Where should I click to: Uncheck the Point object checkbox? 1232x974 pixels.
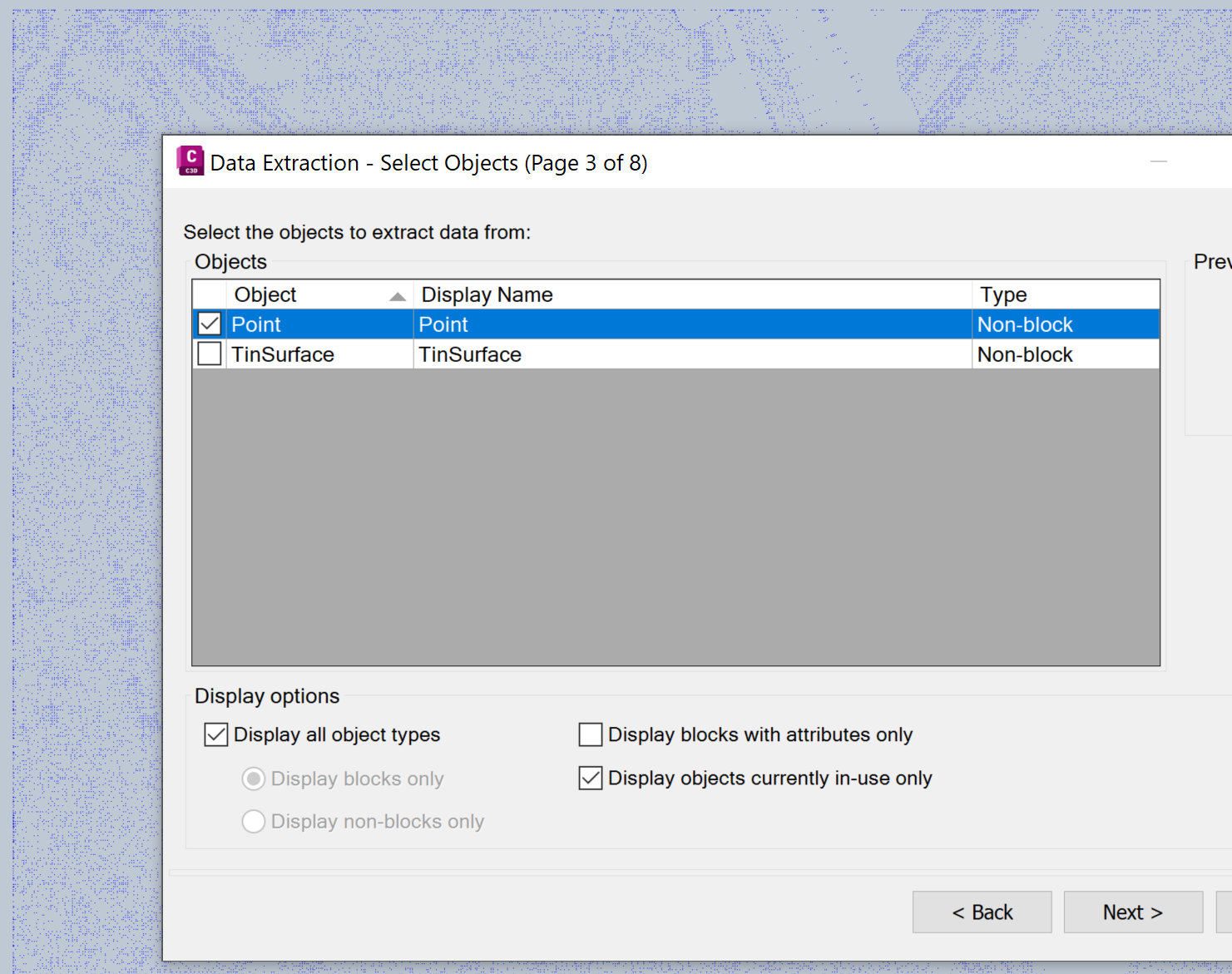(209, 324)
